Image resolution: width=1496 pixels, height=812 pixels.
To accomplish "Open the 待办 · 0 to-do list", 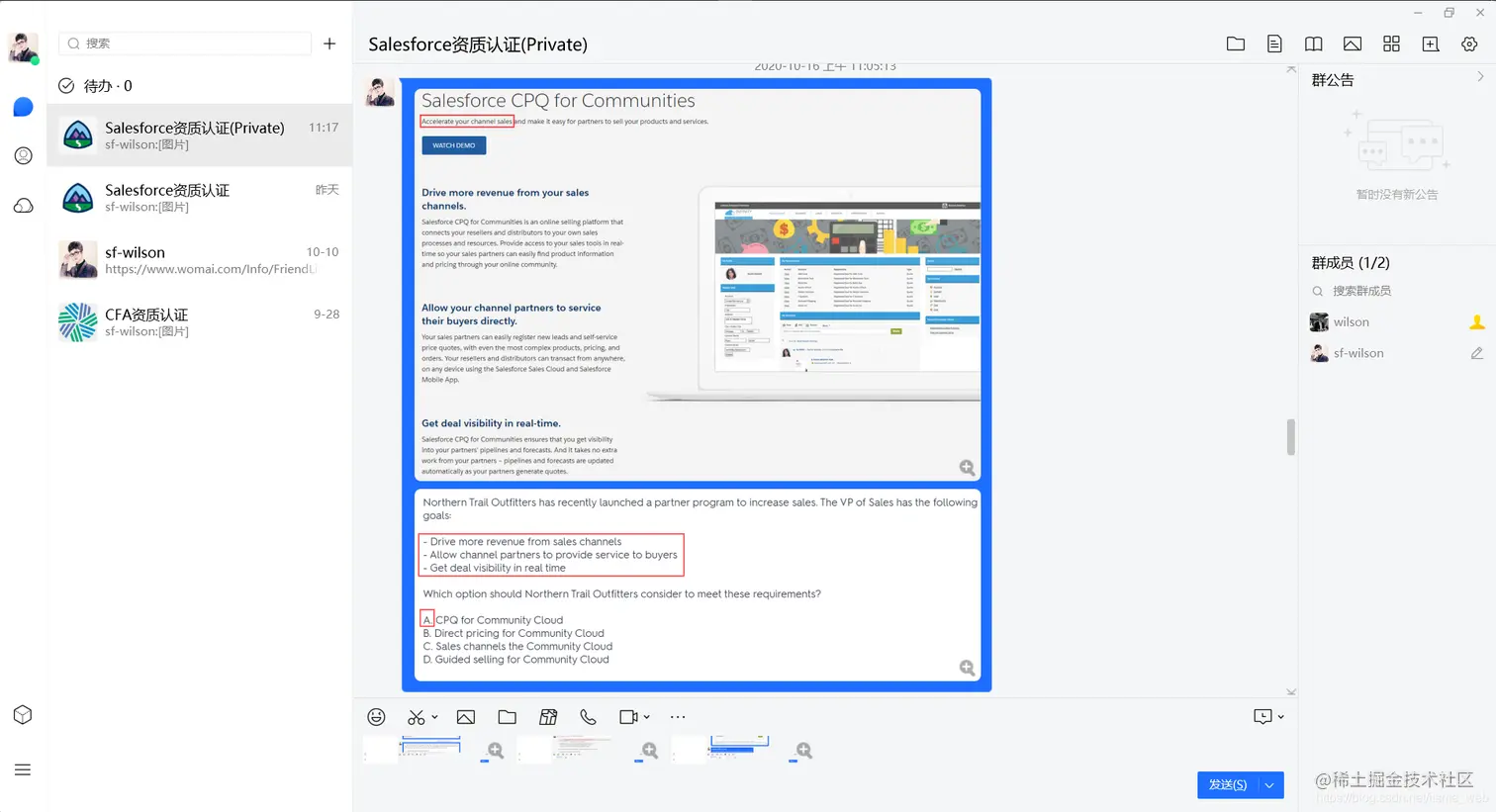I will [95, 86].
